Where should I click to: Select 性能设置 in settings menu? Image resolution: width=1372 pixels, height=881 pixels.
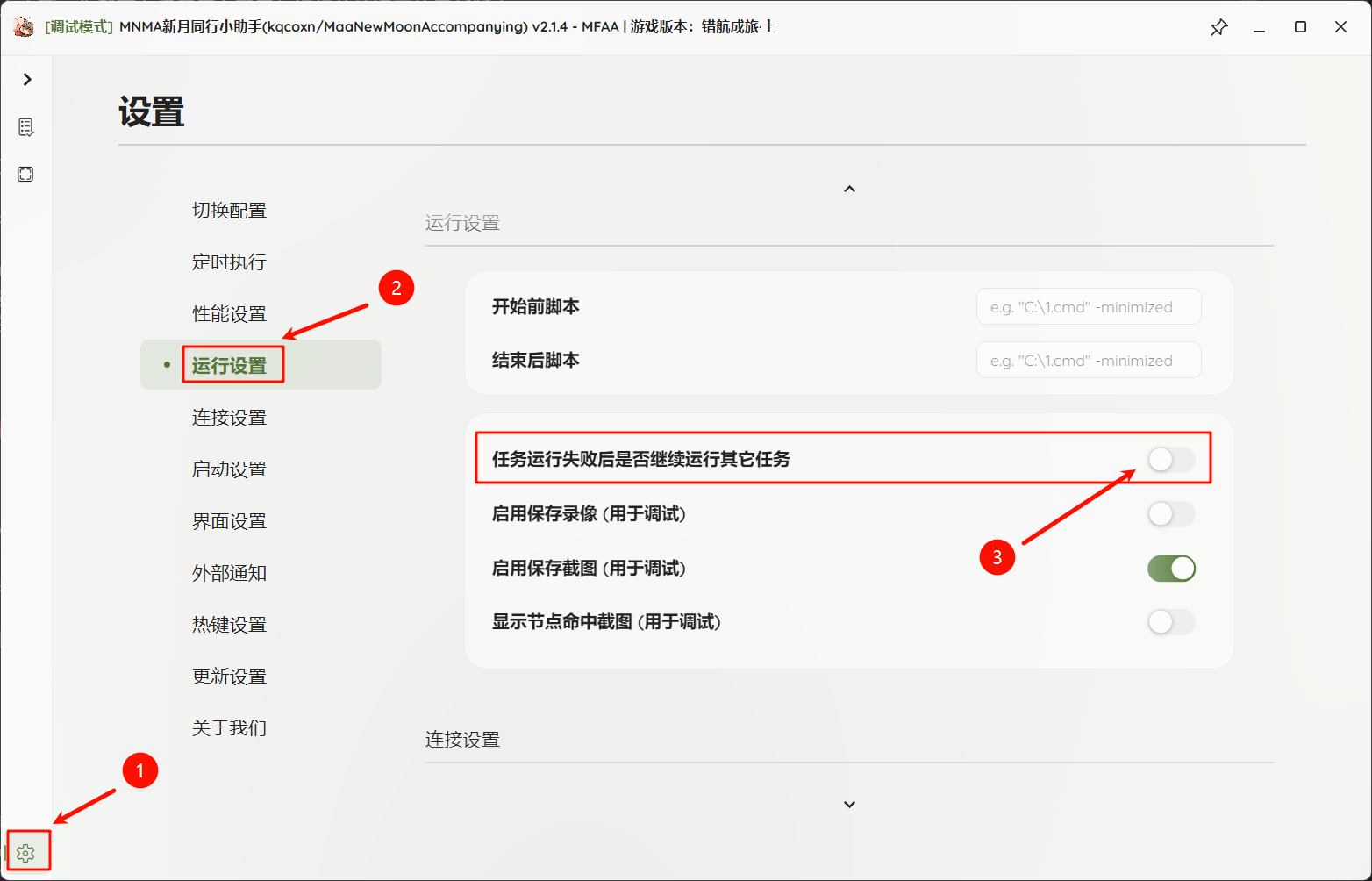point(229,313)
